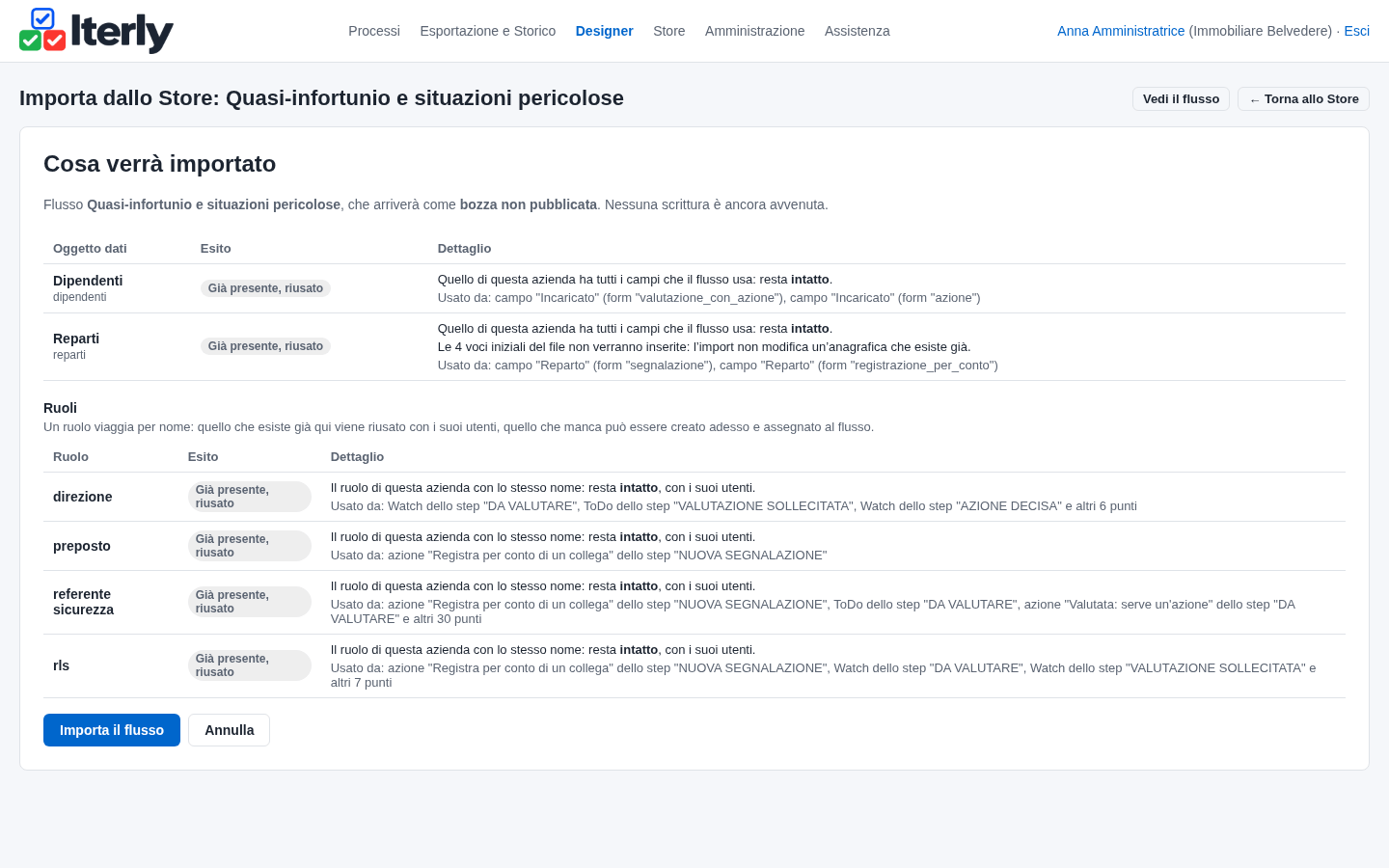Click the rls row status badge
Screen dimensions: 1389x868
click(x=250, y=665)
